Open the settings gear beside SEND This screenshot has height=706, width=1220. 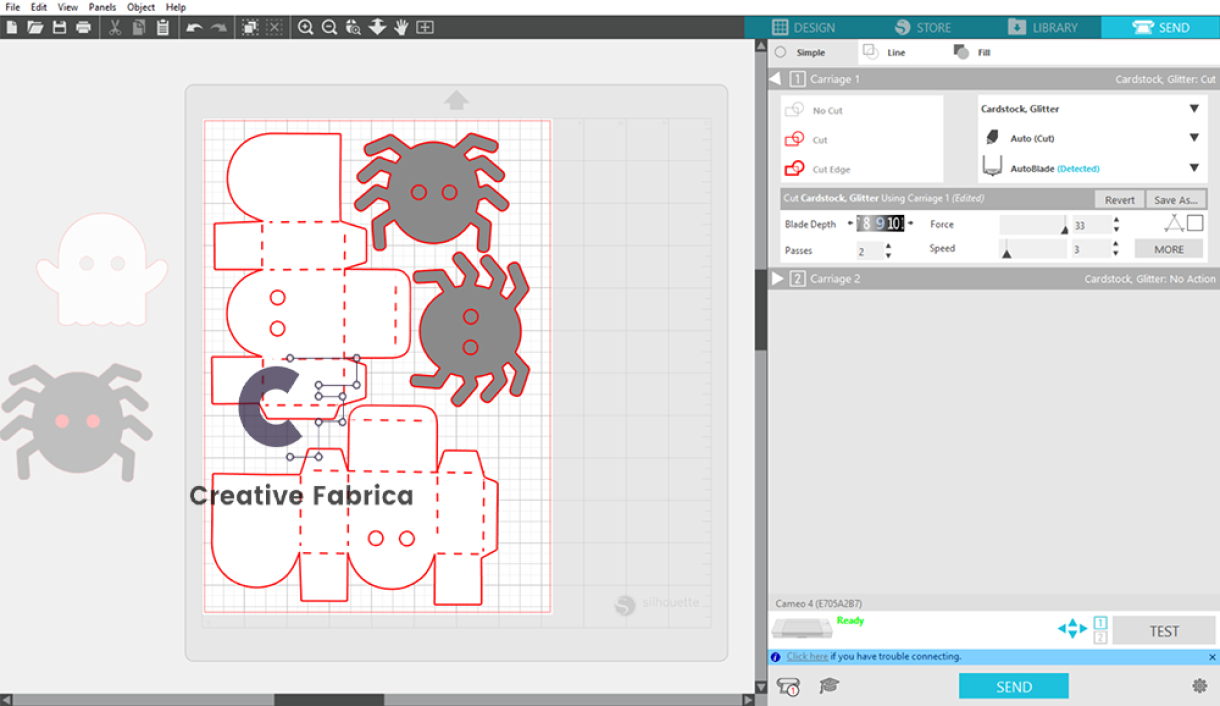click(1199, 685)
